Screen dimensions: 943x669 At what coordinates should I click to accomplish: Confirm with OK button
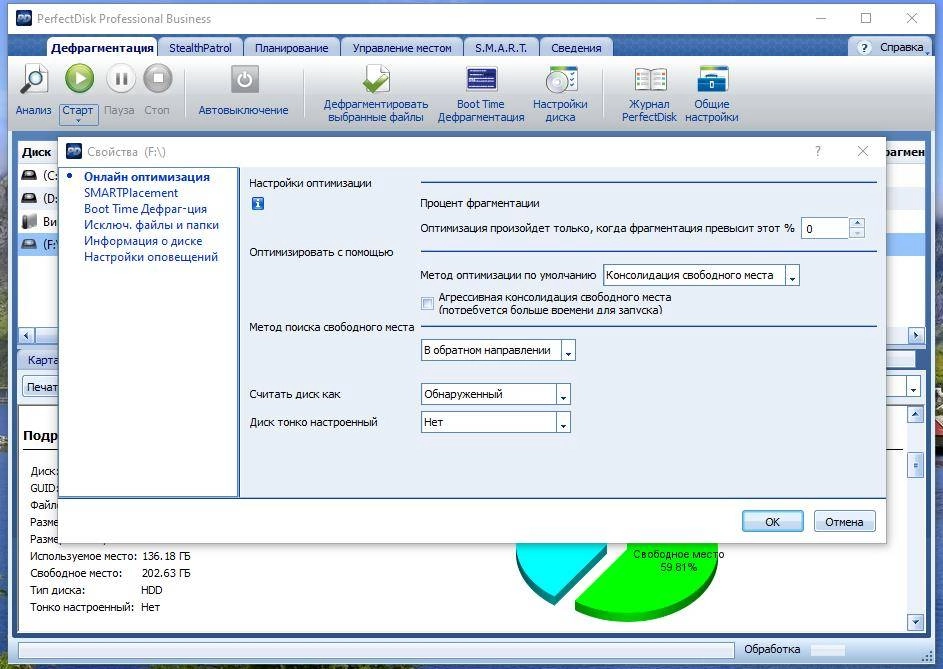[x=772, y=522]
